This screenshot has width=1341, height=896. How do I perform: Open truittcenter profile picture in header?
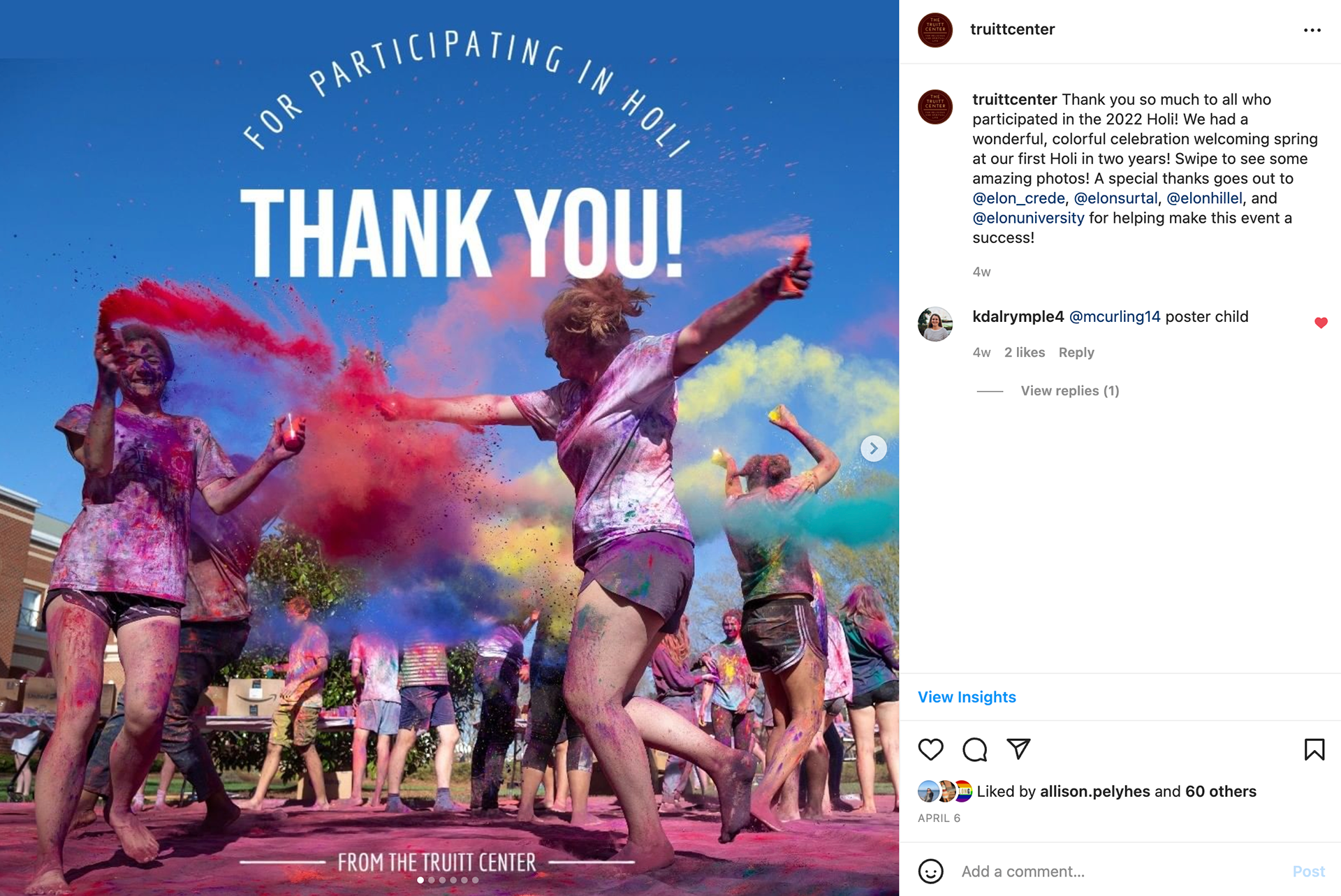click(935, 30)
